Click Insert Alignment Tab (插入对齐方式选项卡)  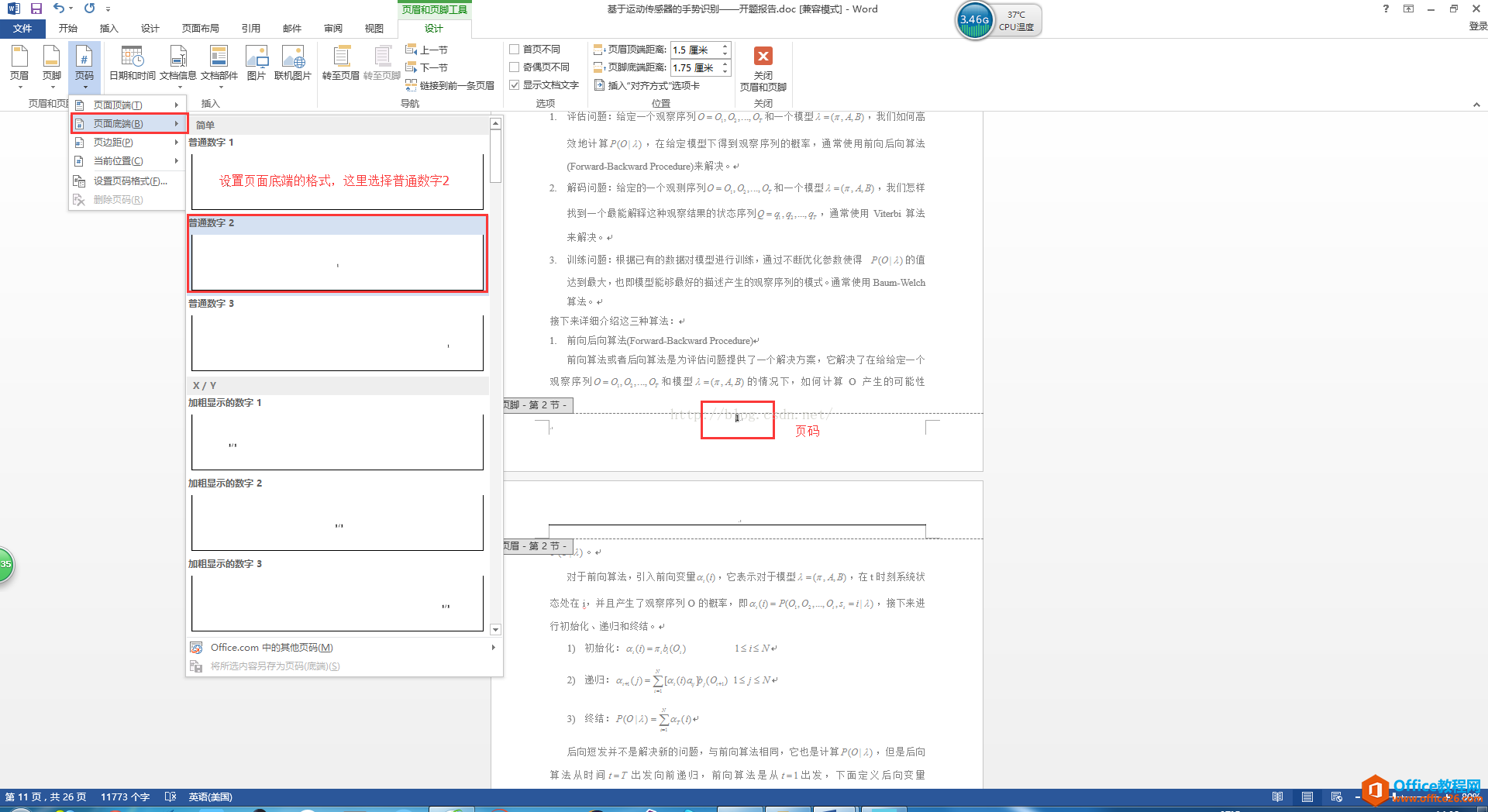[x=647, y=85]
